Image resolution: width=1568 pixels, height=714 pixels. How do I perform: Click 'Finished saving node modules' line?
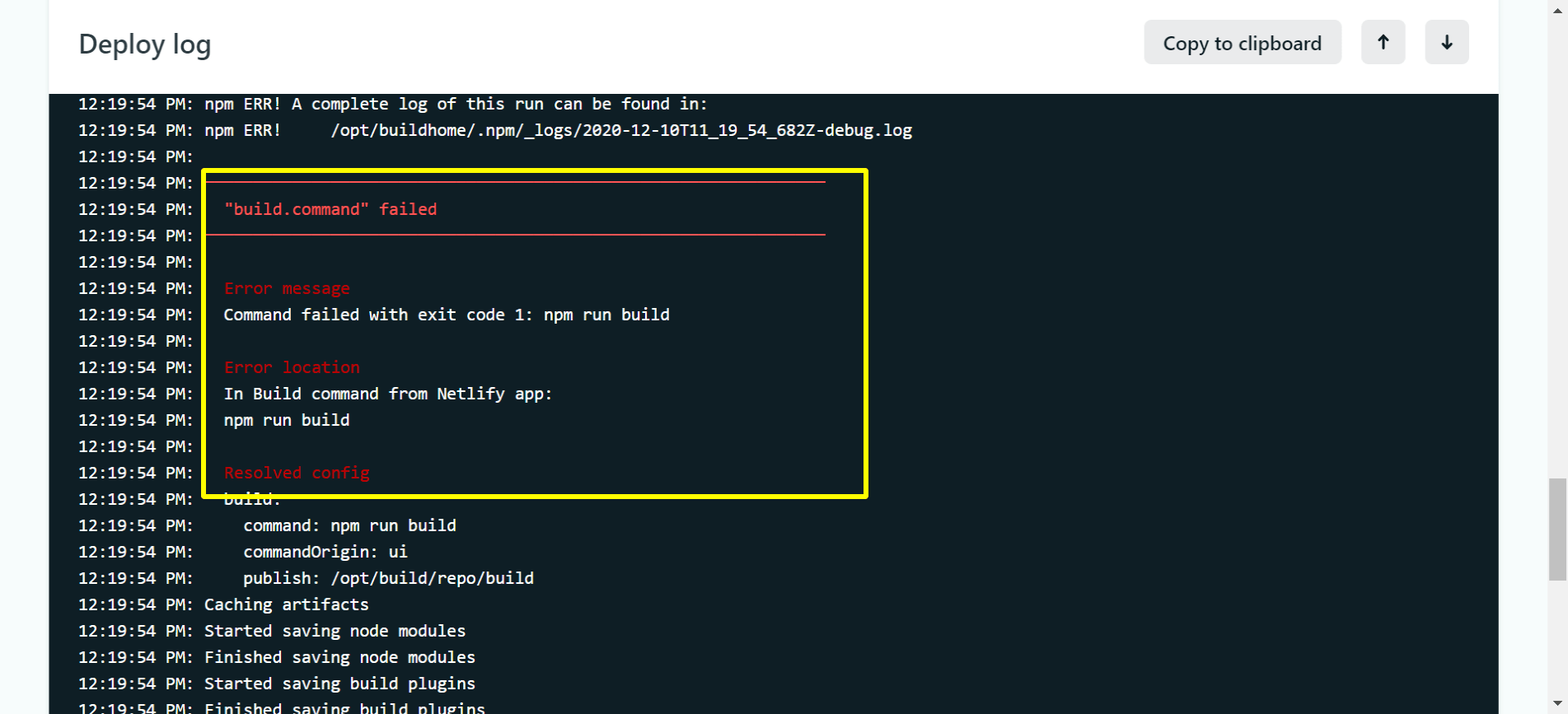point(340,657)
